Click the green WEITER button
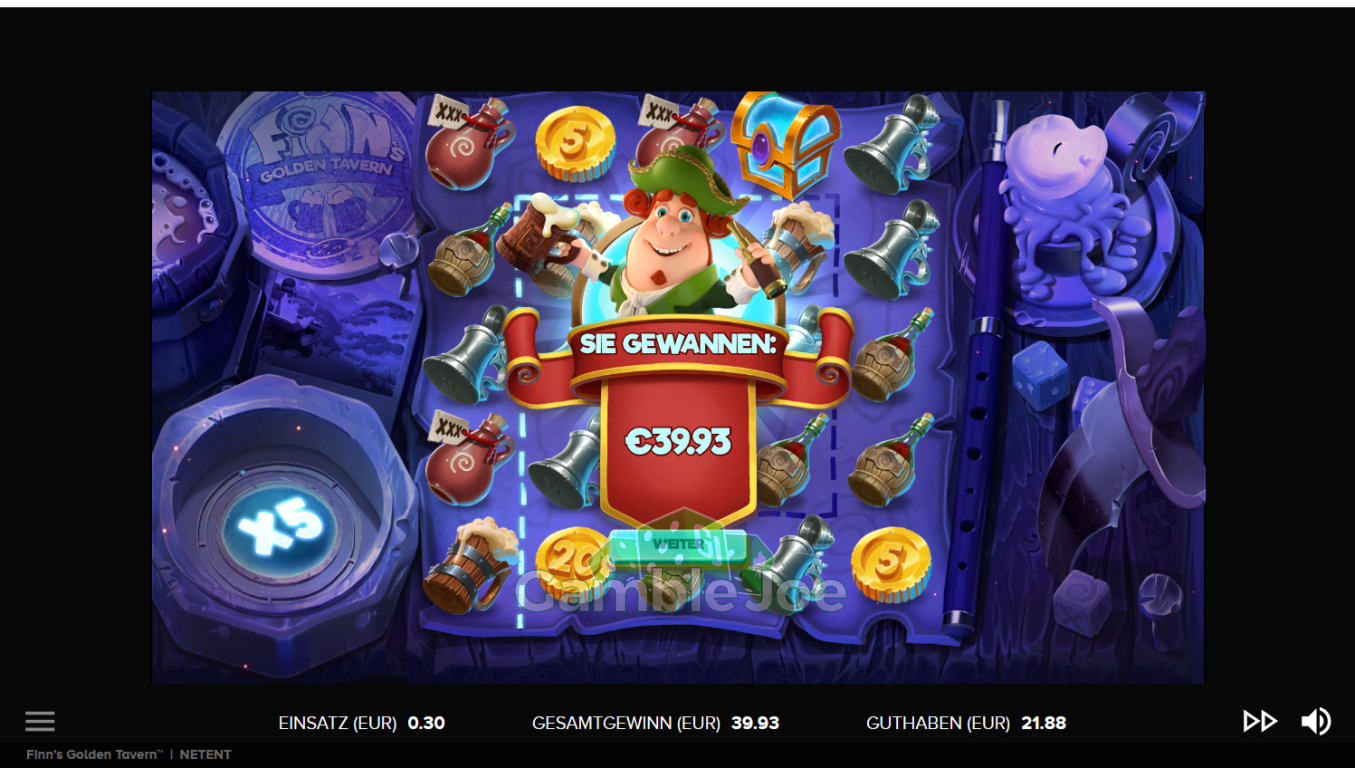 point(679,545)
